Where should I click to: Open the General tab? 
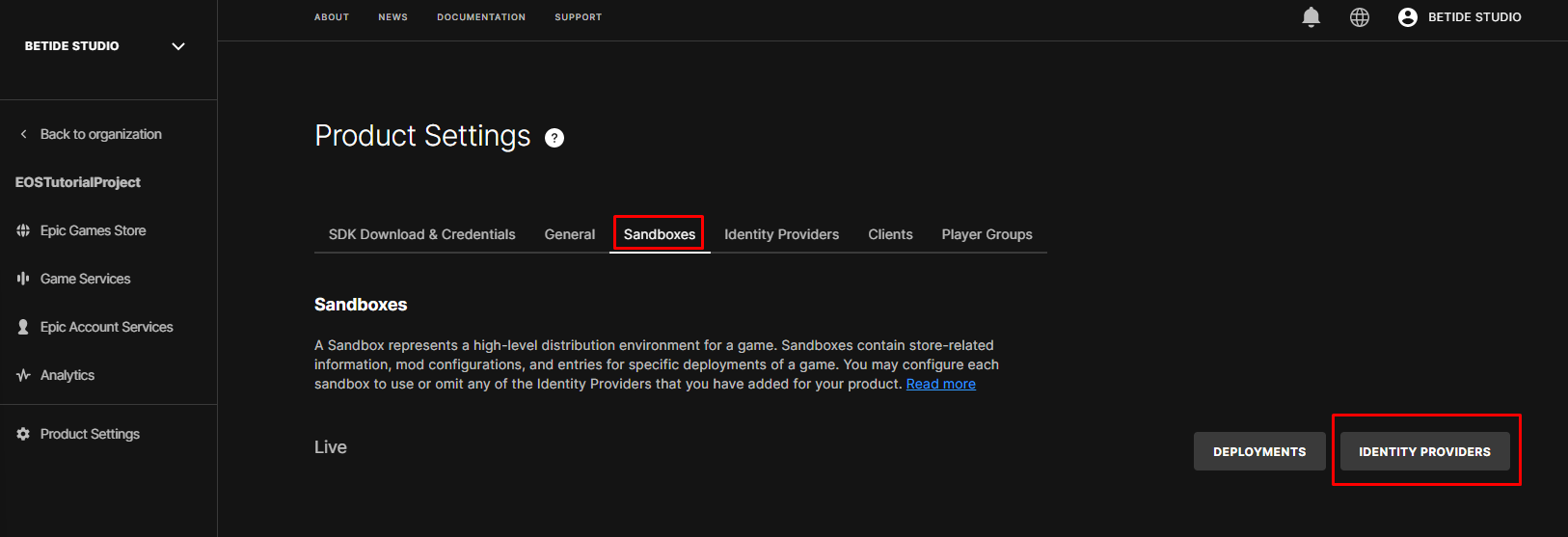[x=569, y=234]
